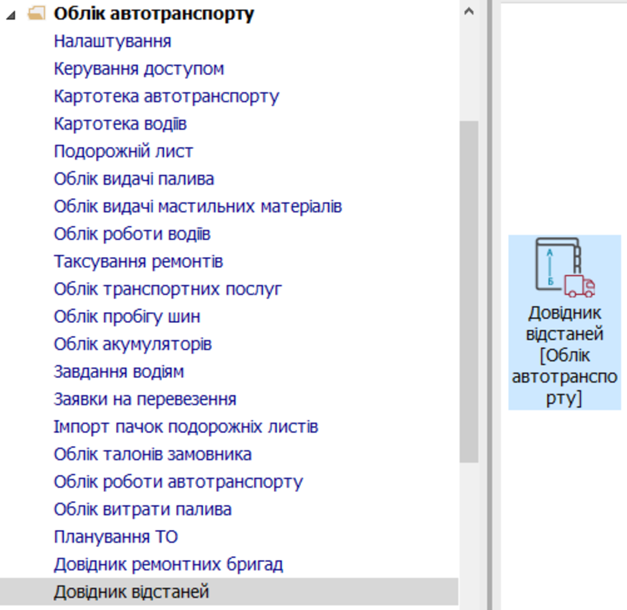This screenshot has width=627, height=610.
Task: Select the Облік автотранспорту heading
Action: pos(154,14)
